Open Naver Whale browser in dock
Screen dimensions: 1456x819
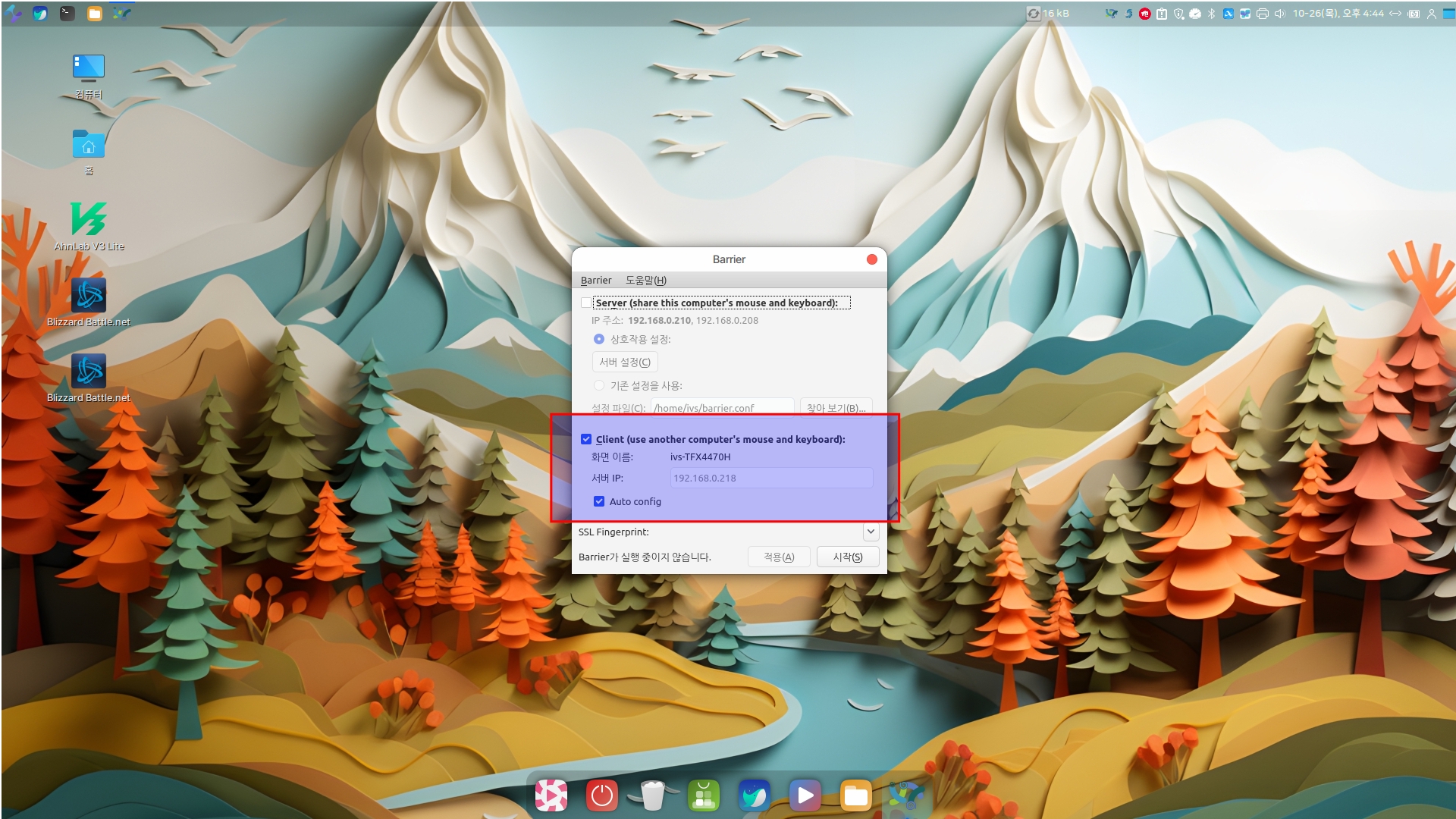tap(754, 795)
